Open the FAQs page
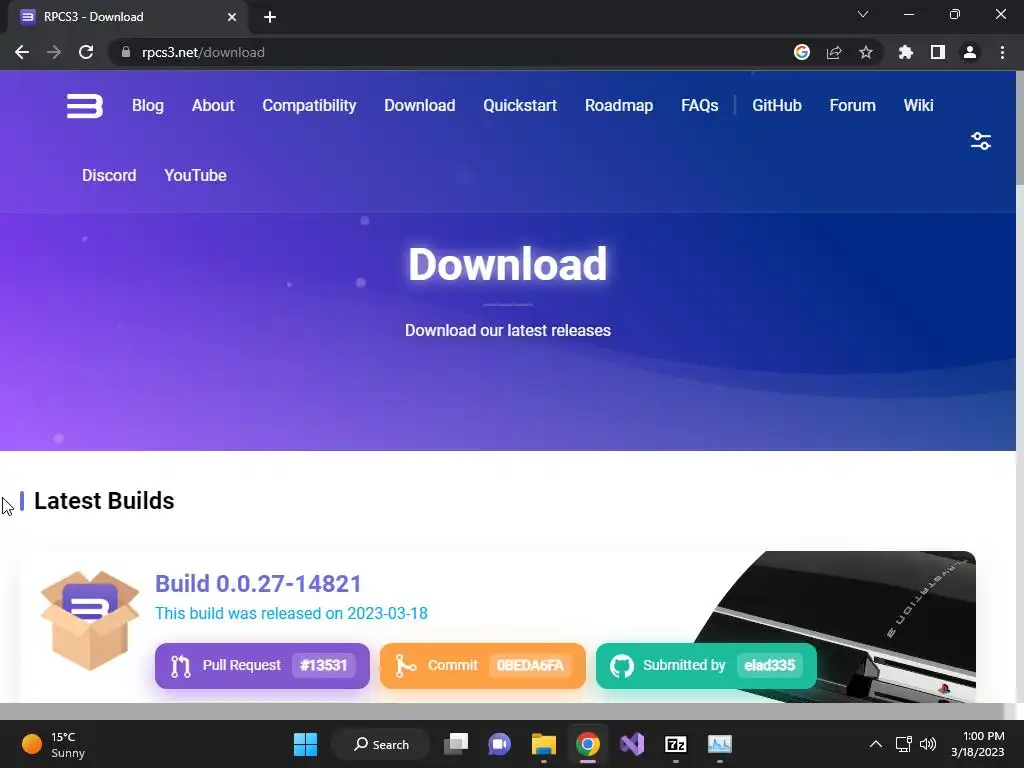 point(699,106)
